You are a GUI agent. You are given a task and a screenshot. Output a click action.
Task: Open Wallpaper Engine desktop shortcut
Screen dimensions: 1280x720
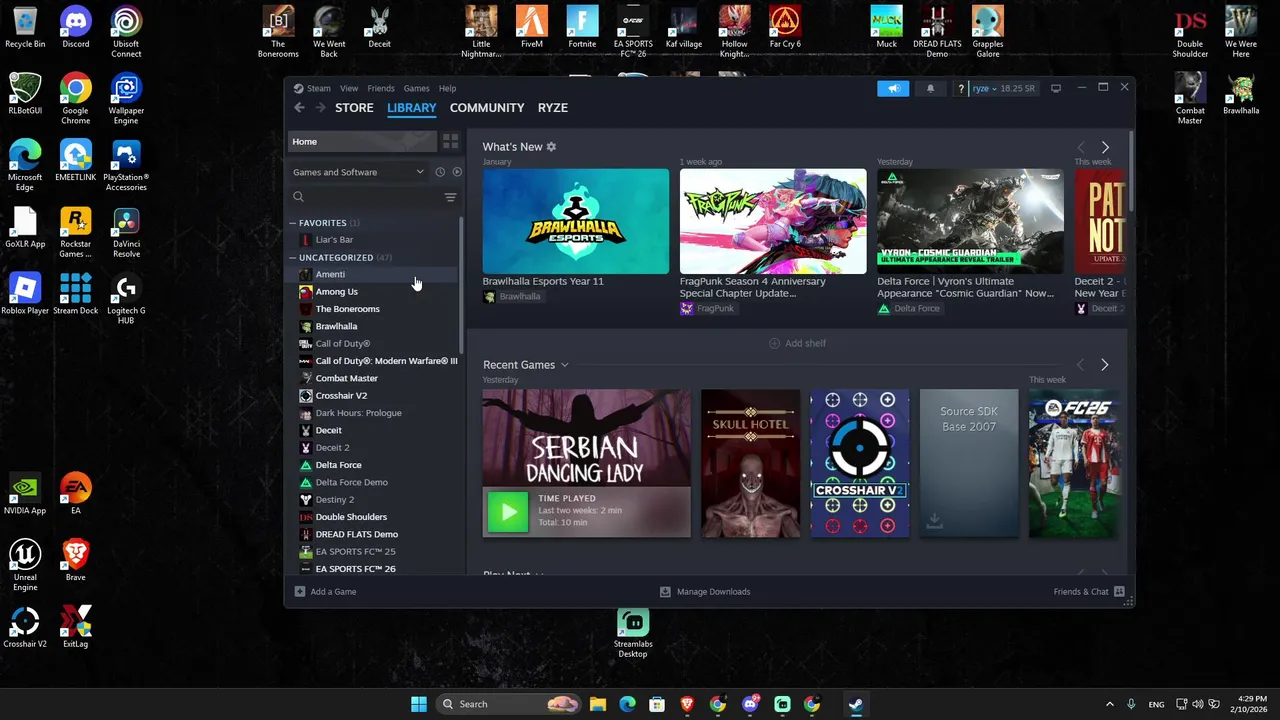(126, 99)
